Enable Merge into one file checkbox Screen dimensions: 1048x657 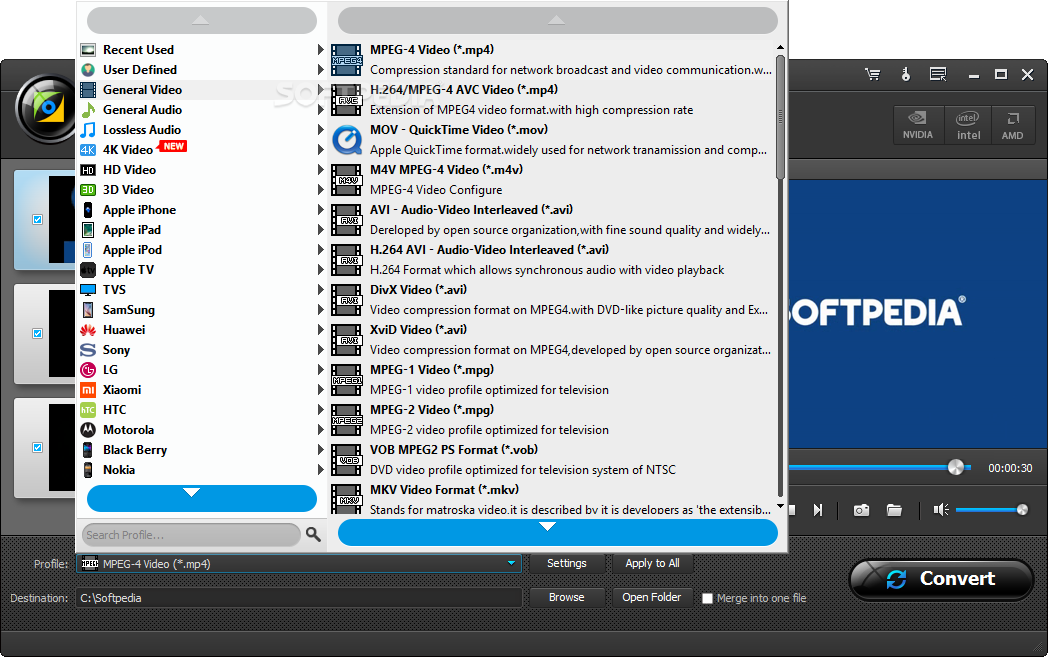click(x=707, y=599)
